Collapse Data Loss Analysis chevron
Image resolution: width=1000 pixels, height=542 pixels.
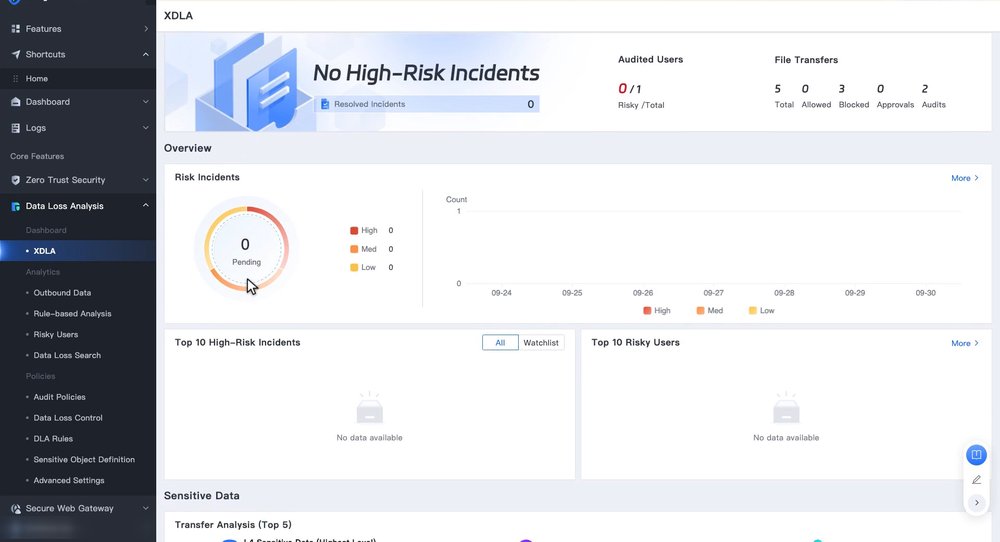click(x=146, y=206)
